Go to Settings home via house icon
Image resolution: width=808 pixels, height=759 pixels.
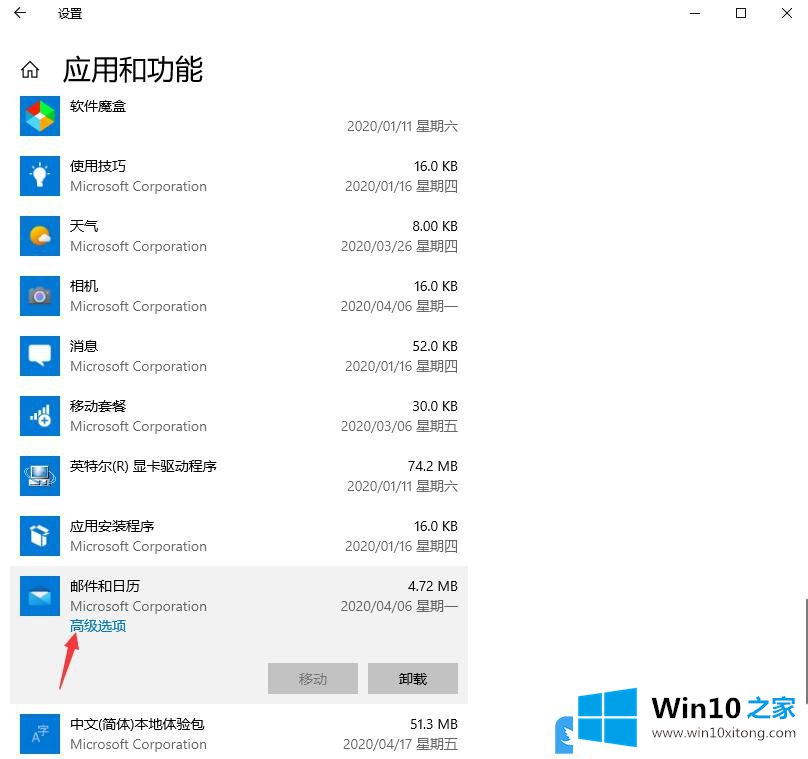tap(30, 70)
